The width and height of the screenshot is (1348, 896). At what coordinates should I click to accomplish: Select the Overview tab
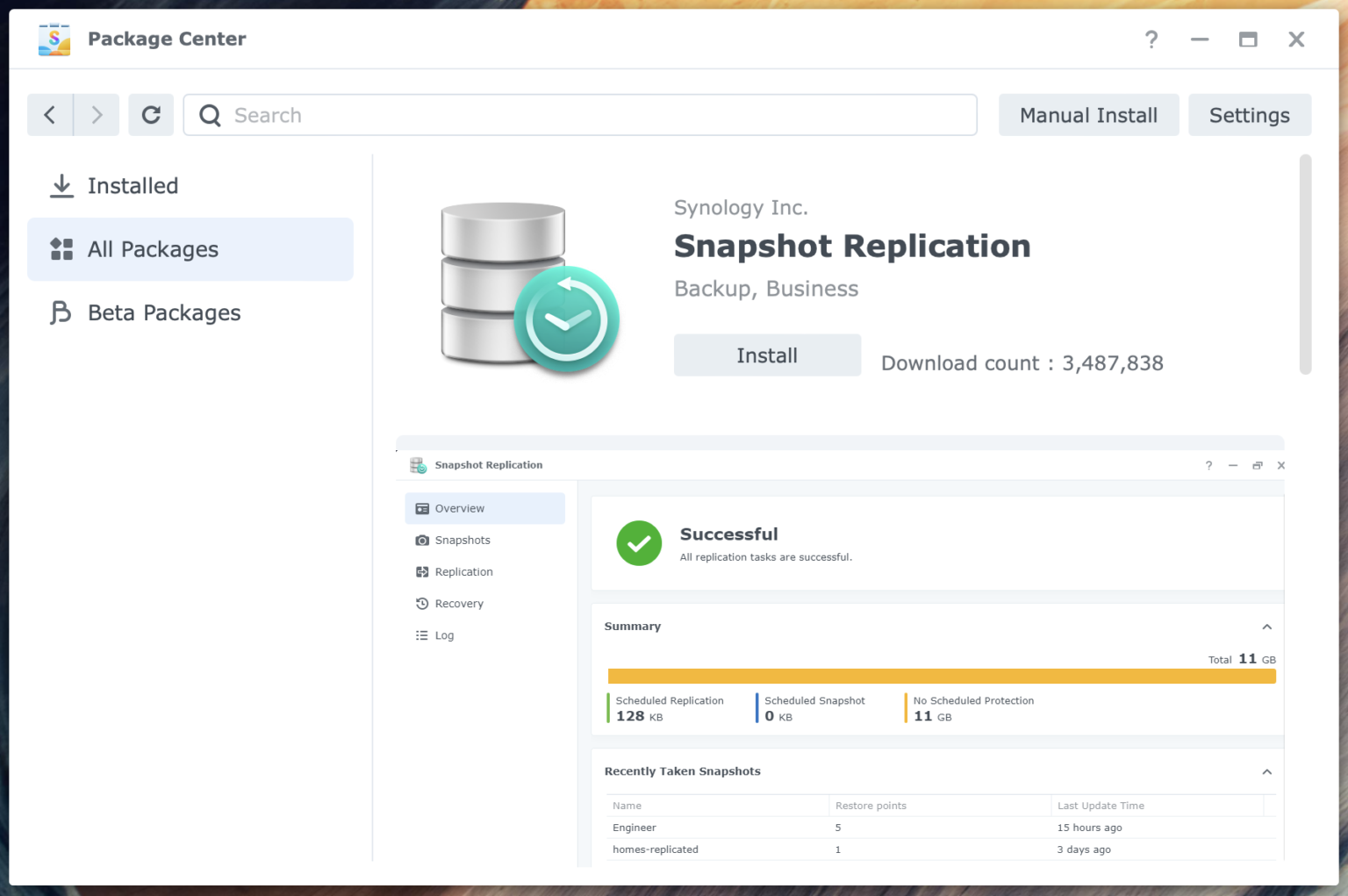[x=459, y=508]
